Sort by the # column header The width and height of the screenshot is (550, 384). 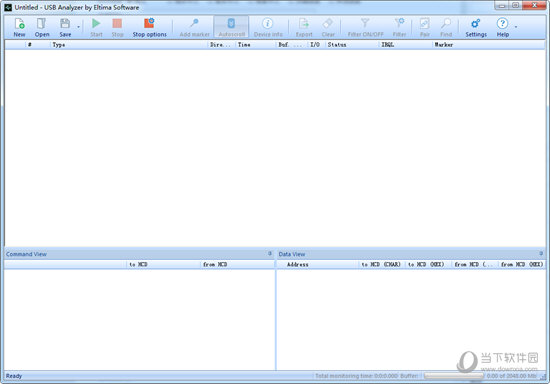pyautogui.click(x=38, y=45)
